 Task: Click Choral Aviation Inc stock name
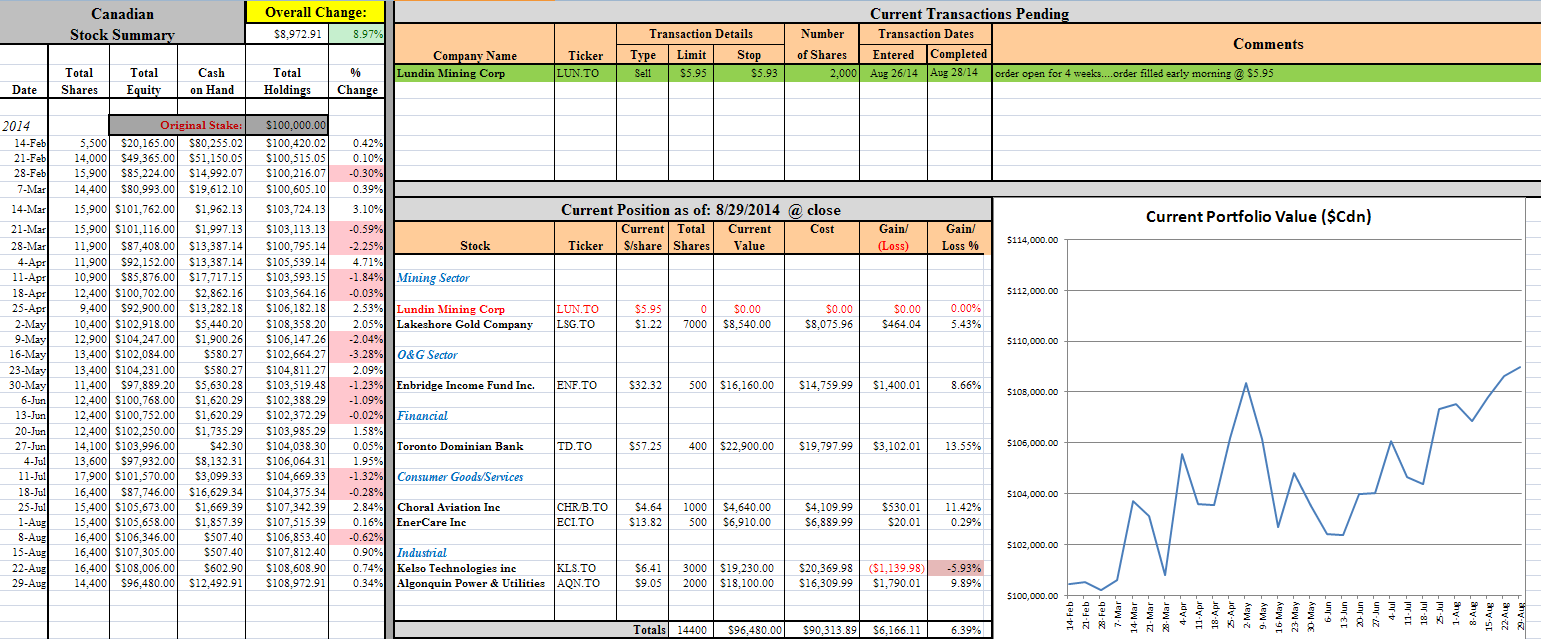click(448, 507)
